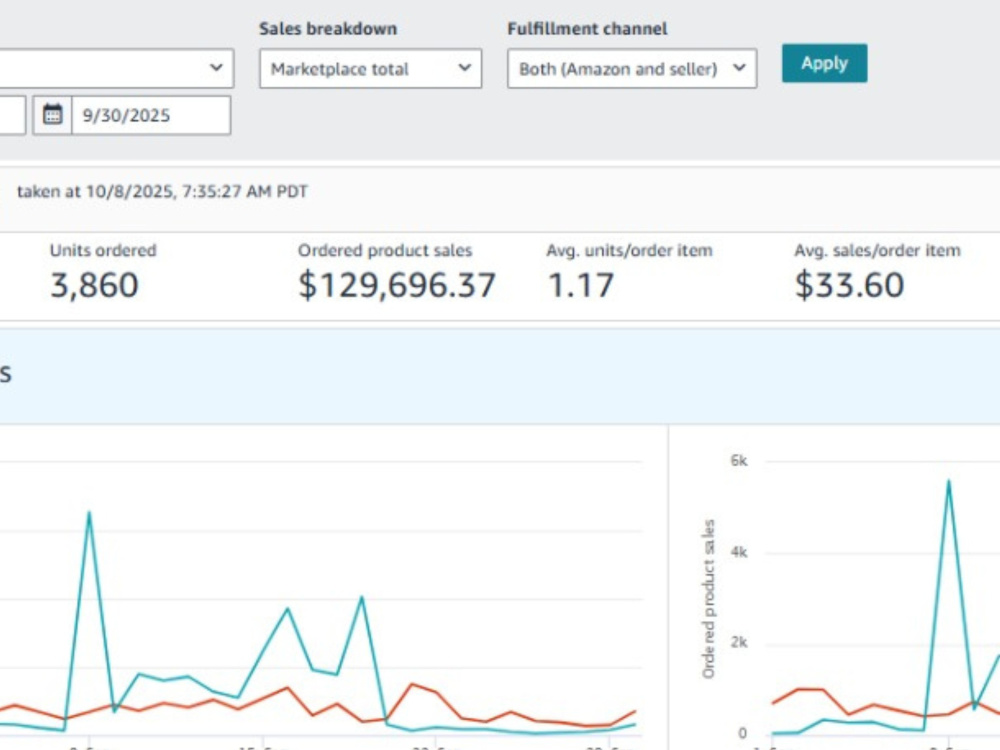Viewport: 1000px width, 750px height.
Task: Click the snapshot taken timestamp text
Action: coord(162,191)
